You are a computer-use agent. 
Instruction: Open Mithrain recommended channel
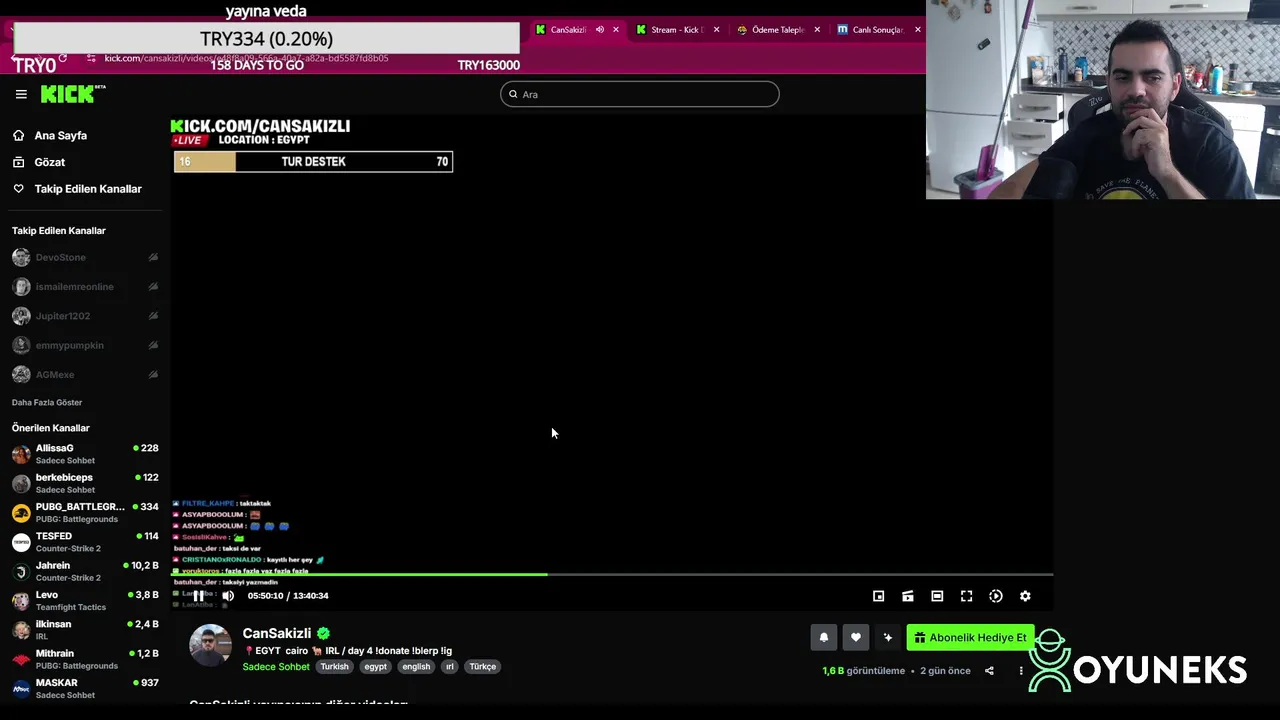[85, 659]
